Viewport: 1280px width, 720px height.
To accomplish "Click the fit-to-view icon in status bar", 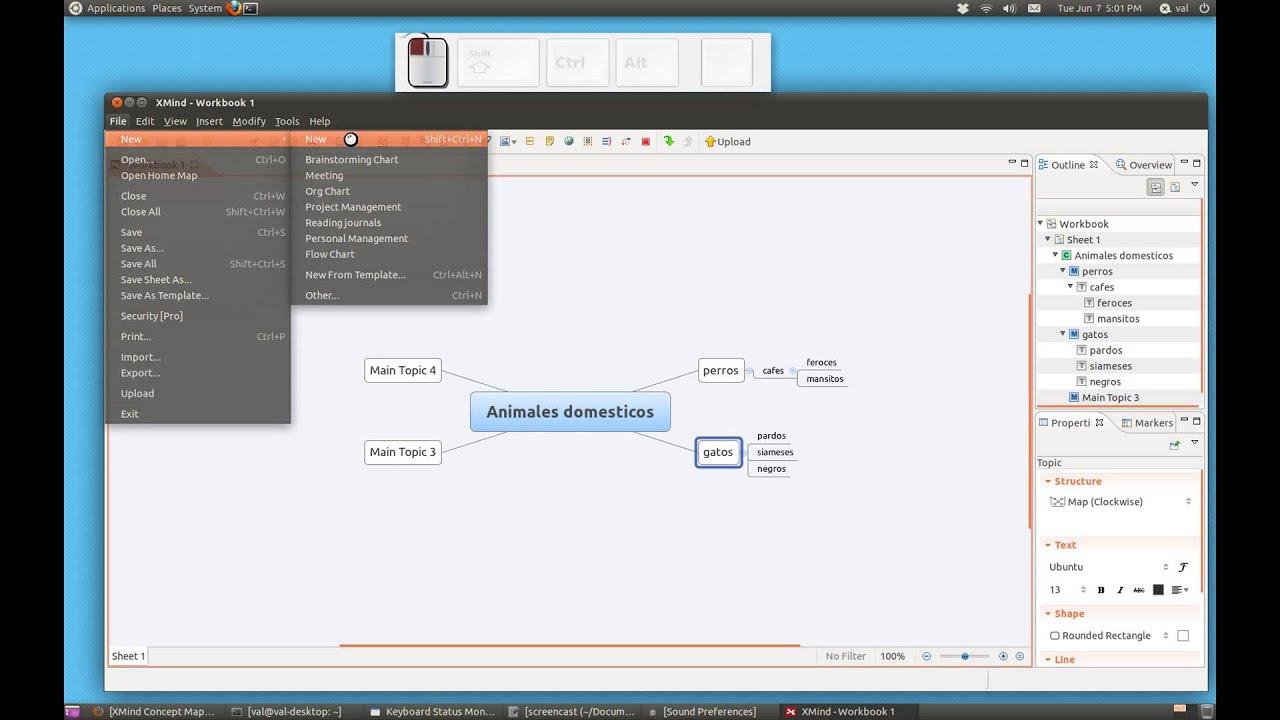I will tap(1020, 656).
